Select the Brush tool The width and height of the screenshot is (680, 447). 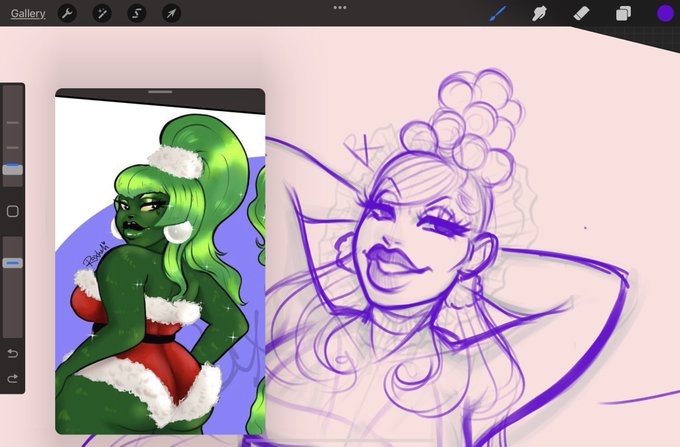[x=497, y=13]
